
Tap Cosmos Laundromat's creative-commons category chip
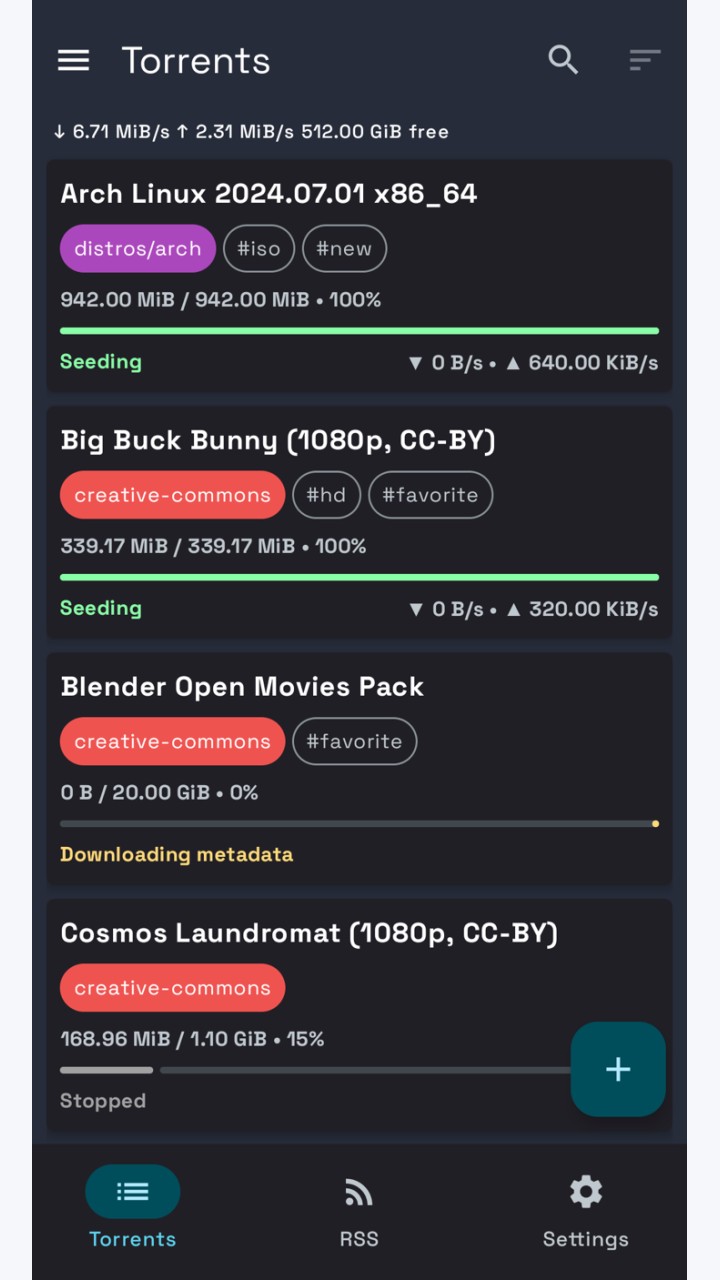172,988
